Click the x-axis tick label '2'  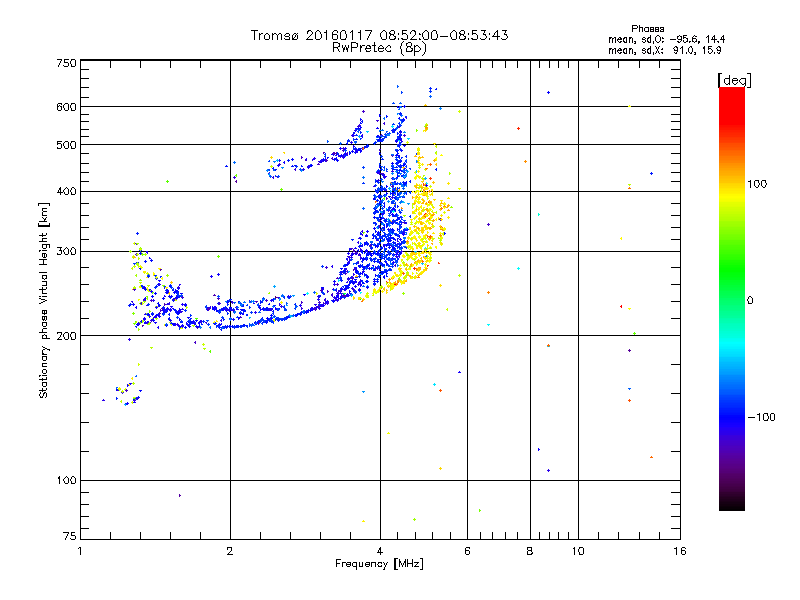(x=230, y=551)
